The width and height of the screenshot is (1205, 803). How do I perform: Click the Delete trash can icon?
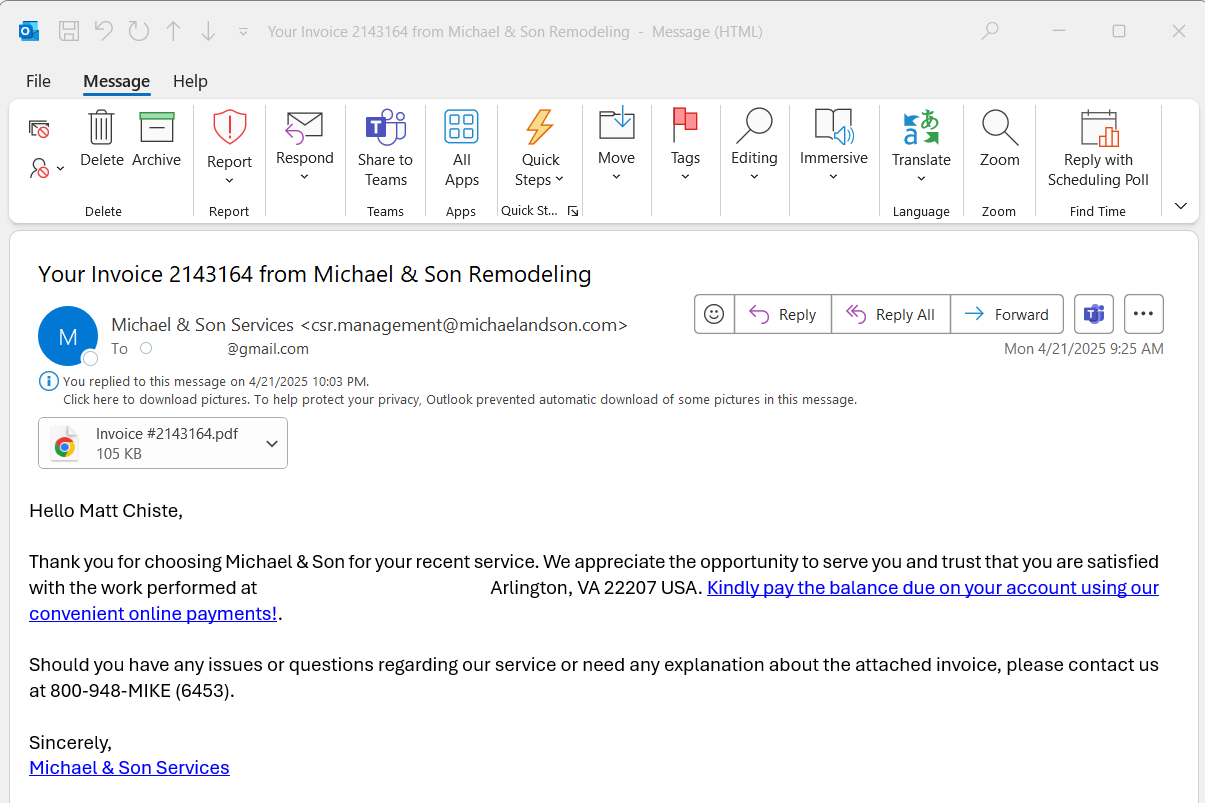(x=101, y=130)
